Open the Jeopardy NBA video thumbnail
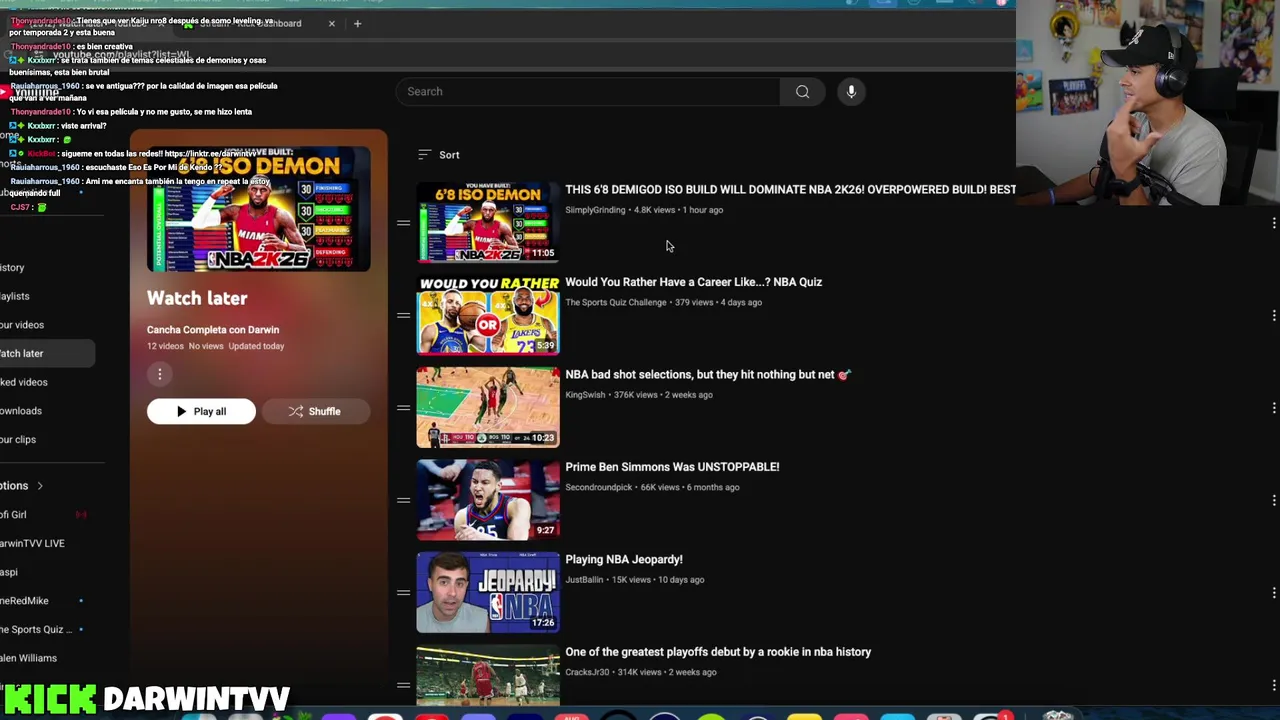 (488, 592)
